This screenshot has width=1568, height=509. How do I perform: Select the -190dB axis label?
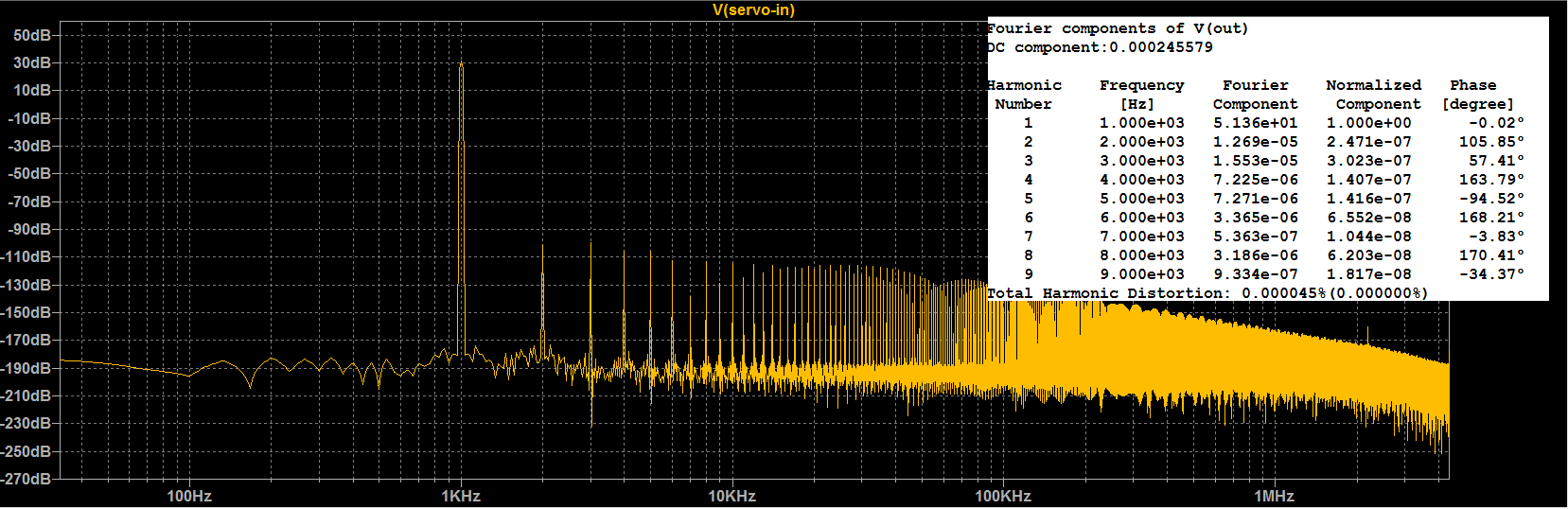pos(26,368)
